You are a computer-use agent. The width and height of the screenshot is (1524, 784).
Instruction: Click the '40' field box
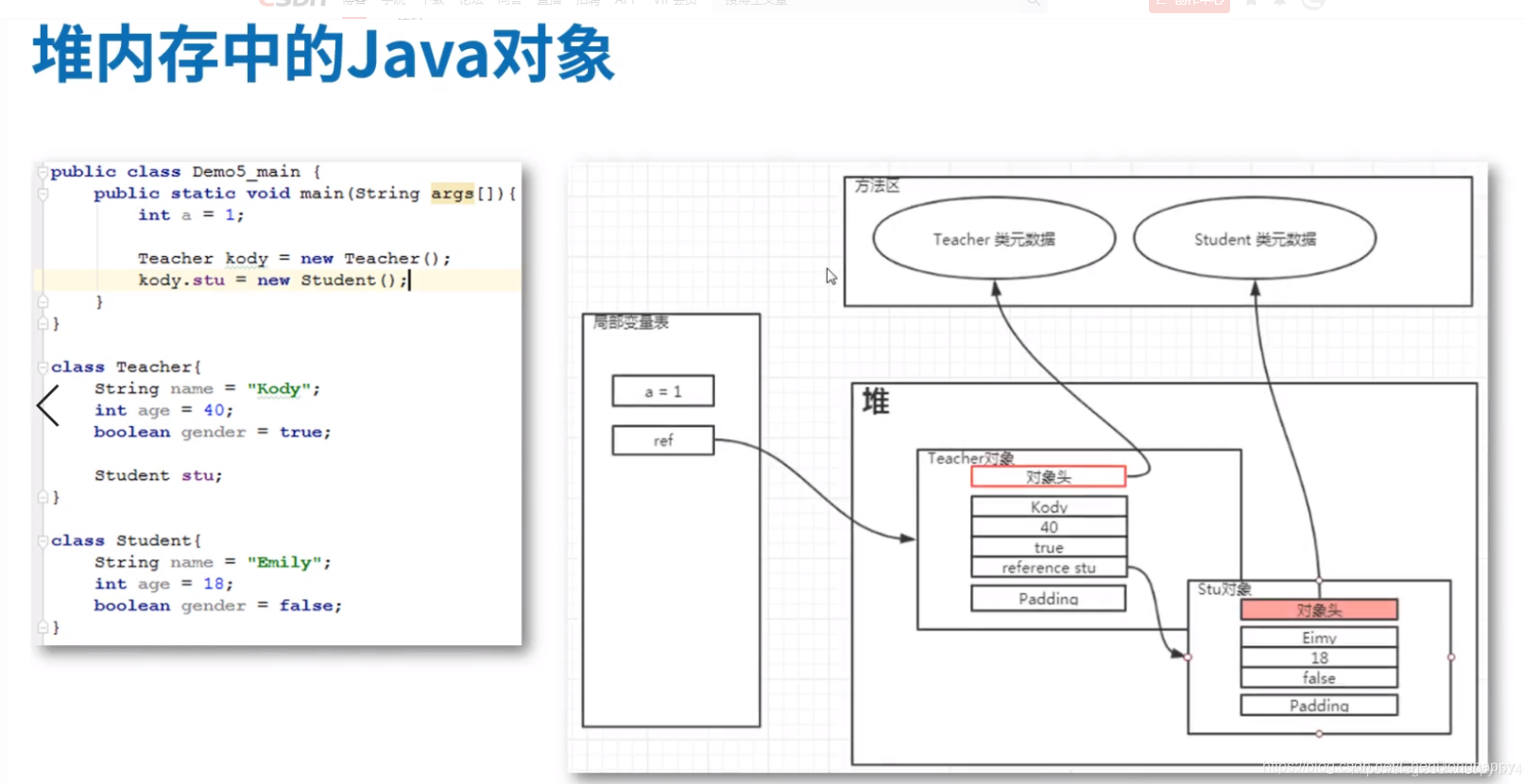1049,527
